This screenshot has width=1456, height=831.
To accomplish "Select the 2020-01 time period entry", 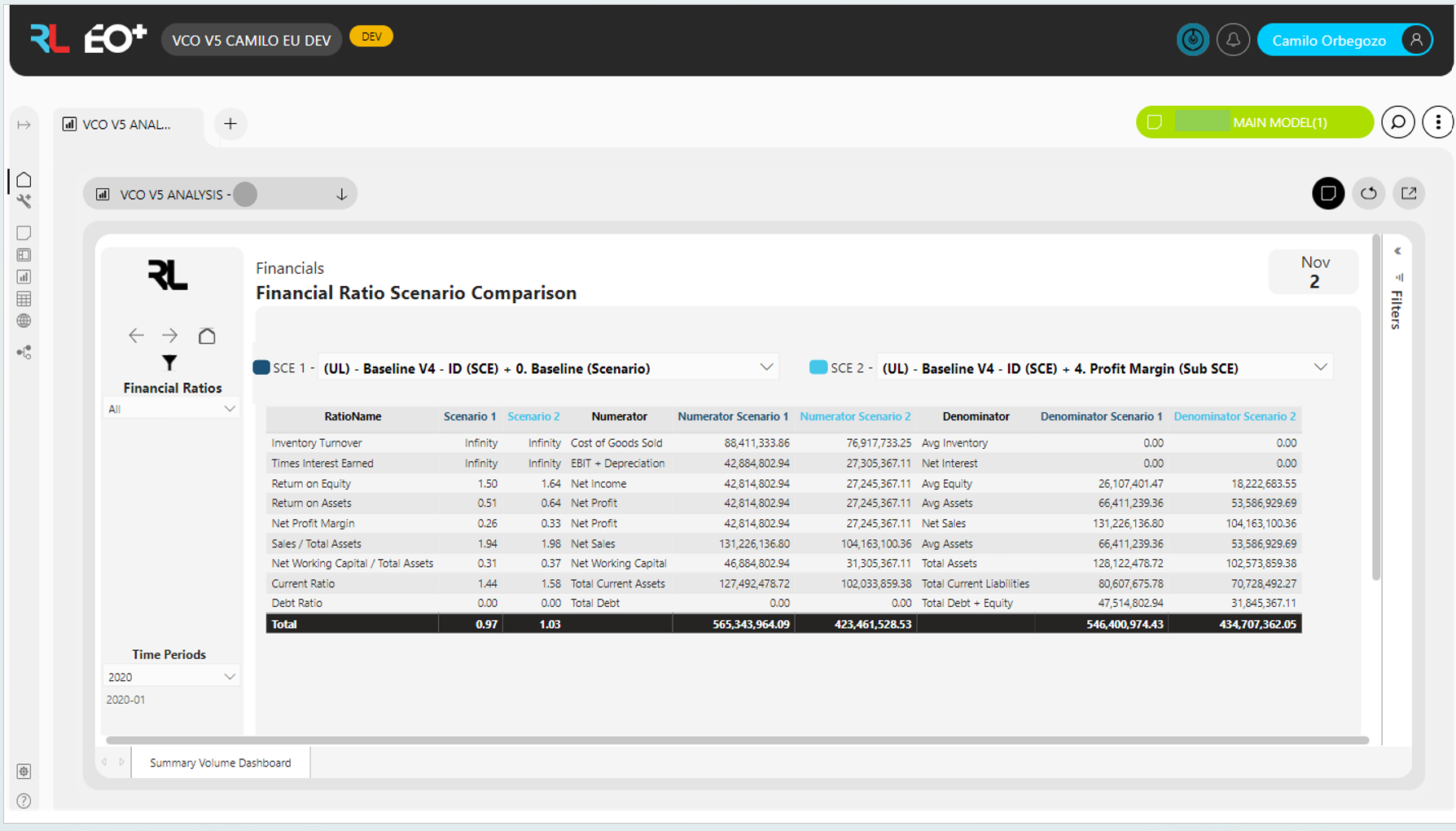I will coord(125,699).
